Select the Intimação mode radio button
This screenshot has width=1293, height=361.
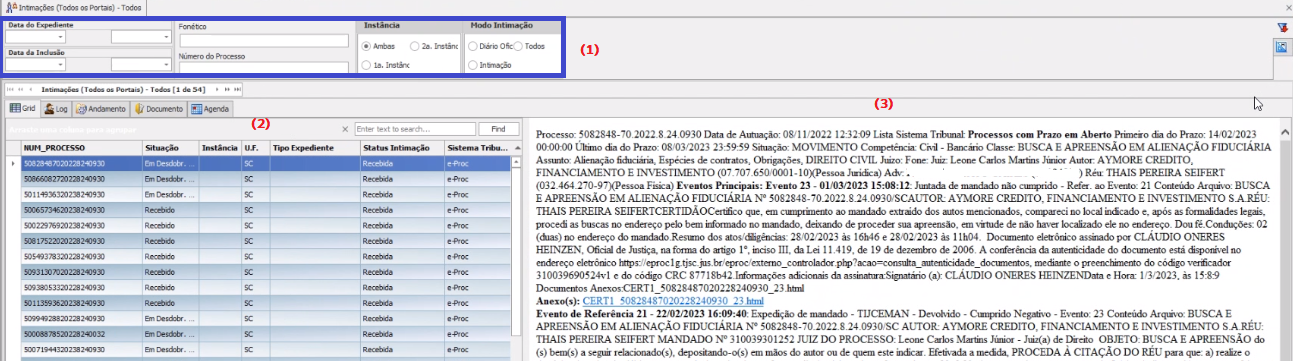tap(473, 65)
